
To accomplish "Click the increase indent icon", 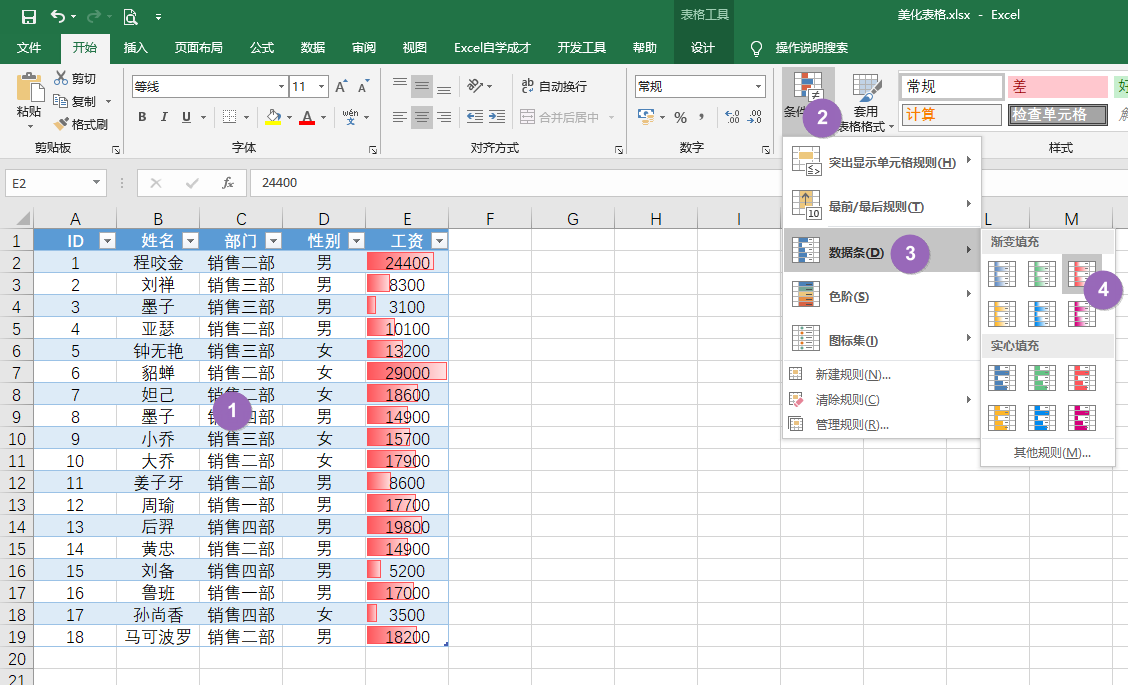I will click(497, 117).
